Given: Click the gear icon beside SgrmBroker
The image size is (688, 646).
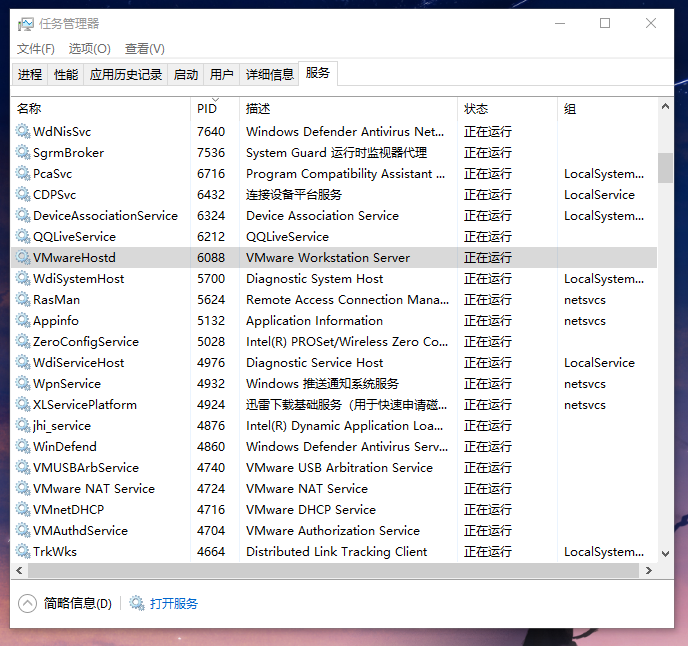Looking at the screenshot, I should coord(23,152).
